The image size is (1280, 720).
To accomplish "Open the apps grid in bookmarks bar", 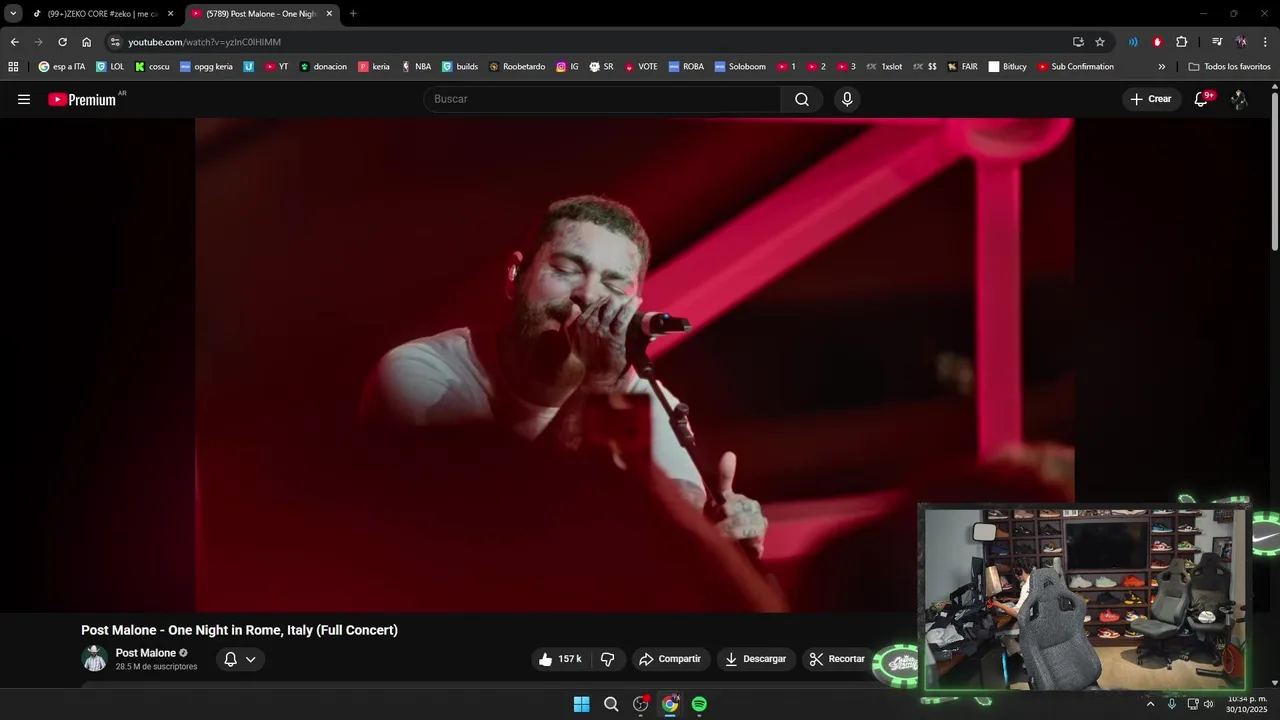I will point(13,67).
